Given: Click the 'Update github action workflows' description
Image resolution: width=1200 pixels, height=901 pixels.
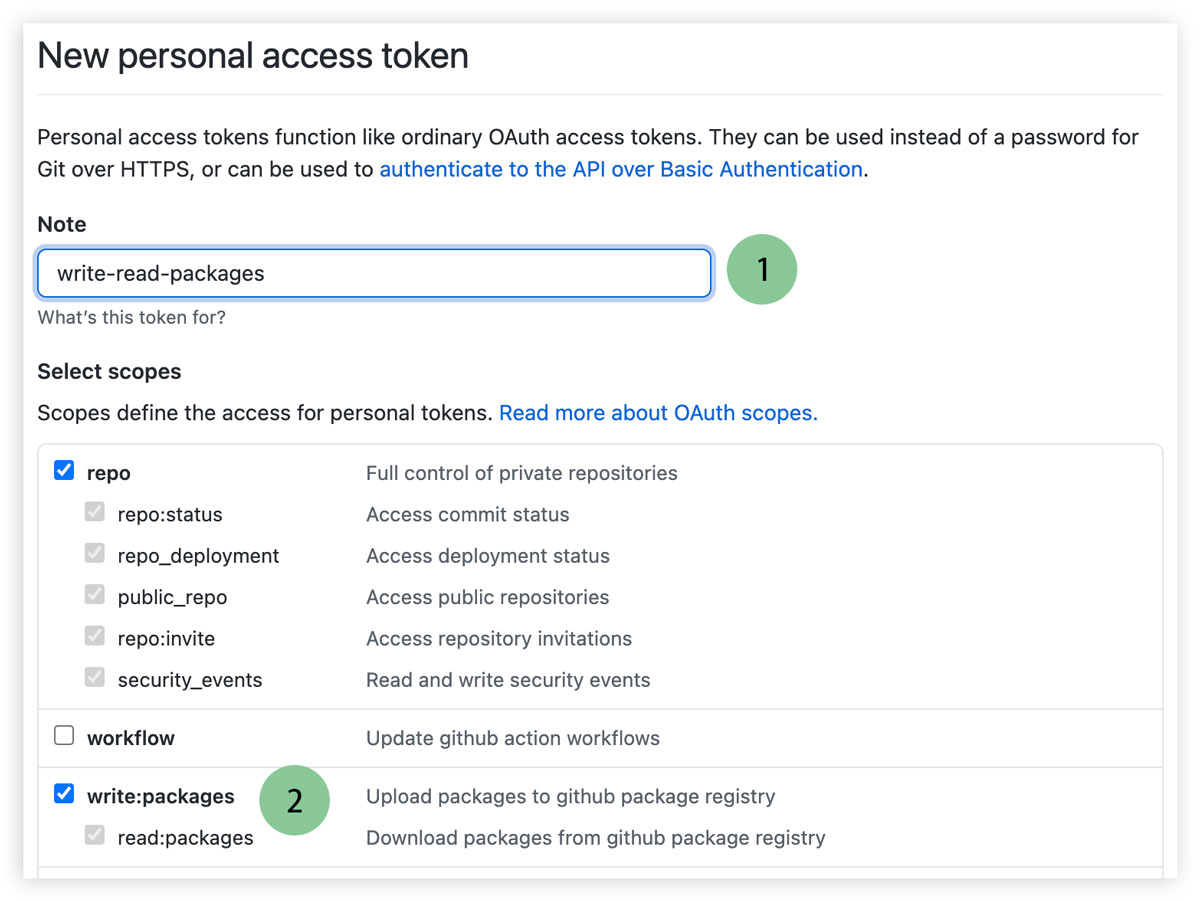Looking at the screenshot, I should 513,738.
